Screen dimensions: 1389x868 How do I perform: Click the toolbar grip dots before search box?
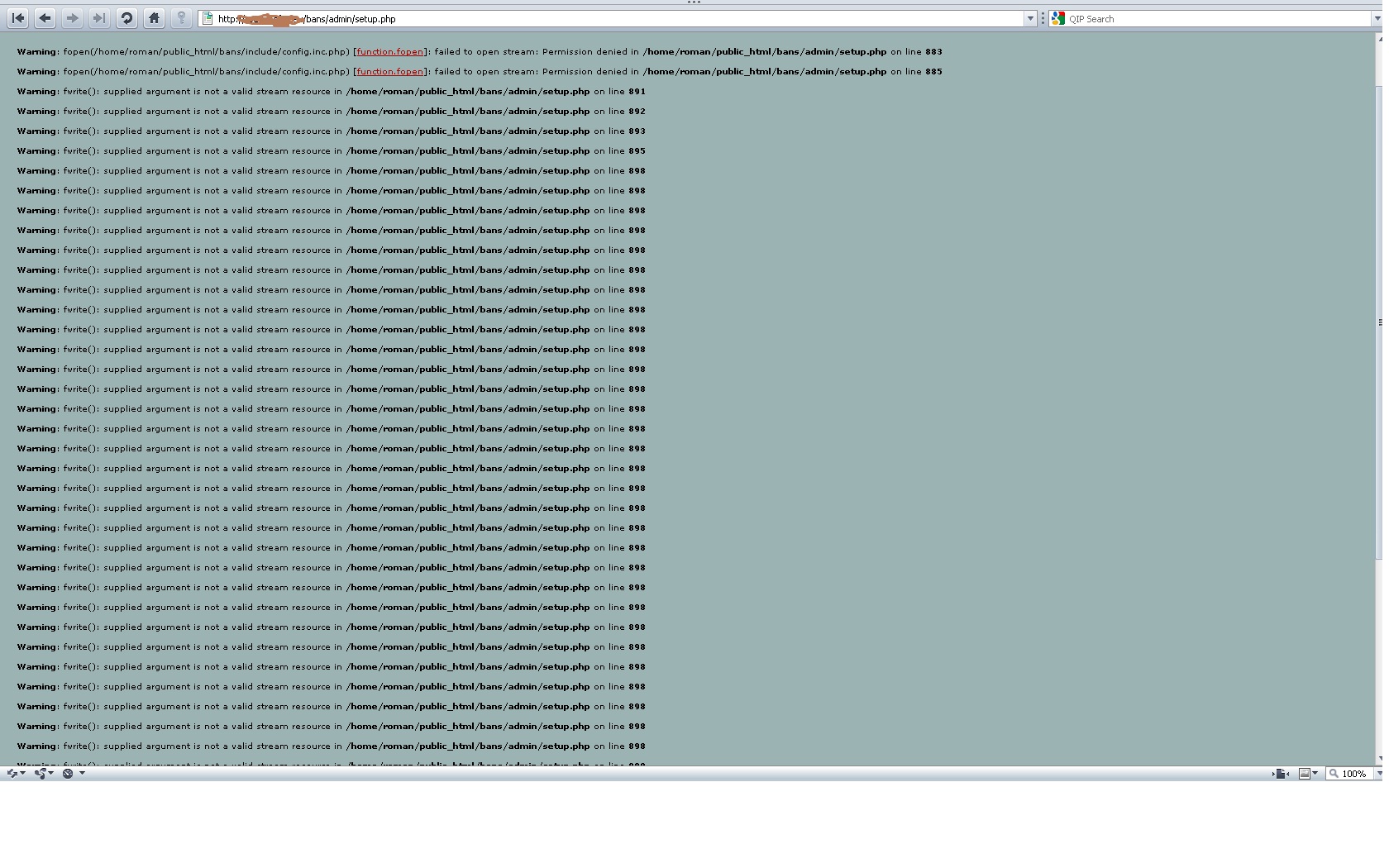1043,18
